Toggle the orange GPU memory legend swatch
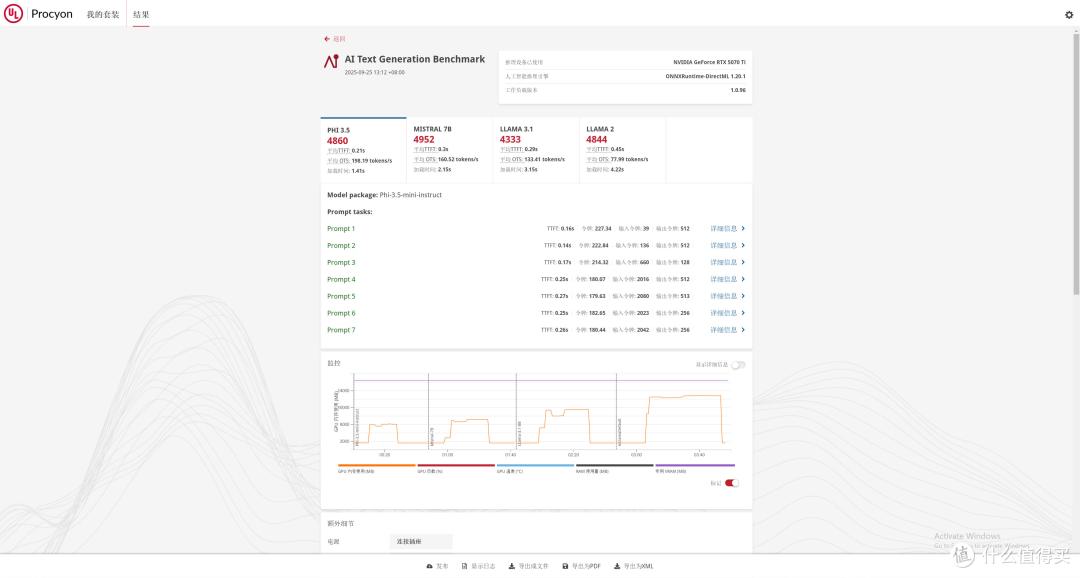 pos(377,466)
